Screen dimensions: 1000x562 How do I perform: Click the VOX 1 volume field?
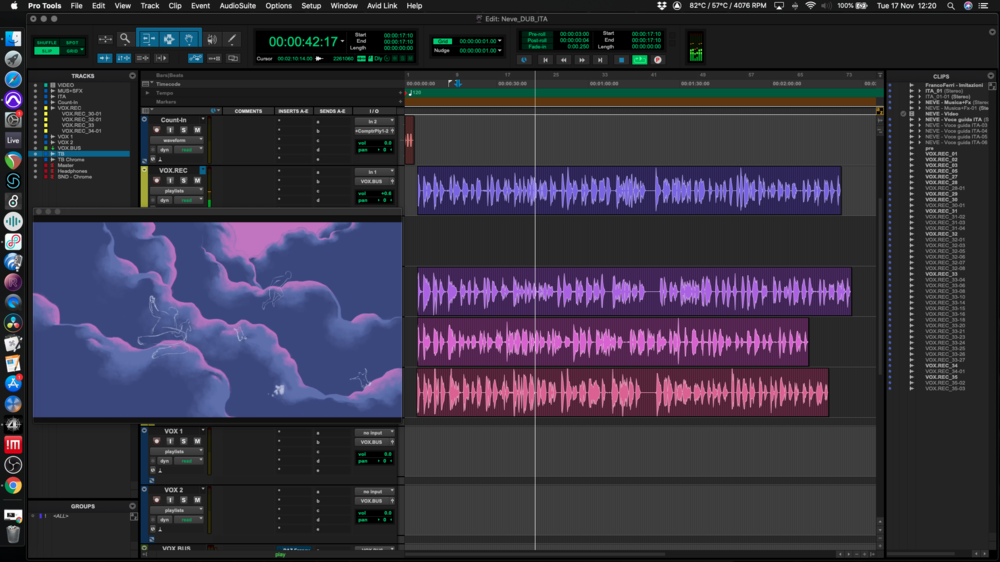(374, 454)
